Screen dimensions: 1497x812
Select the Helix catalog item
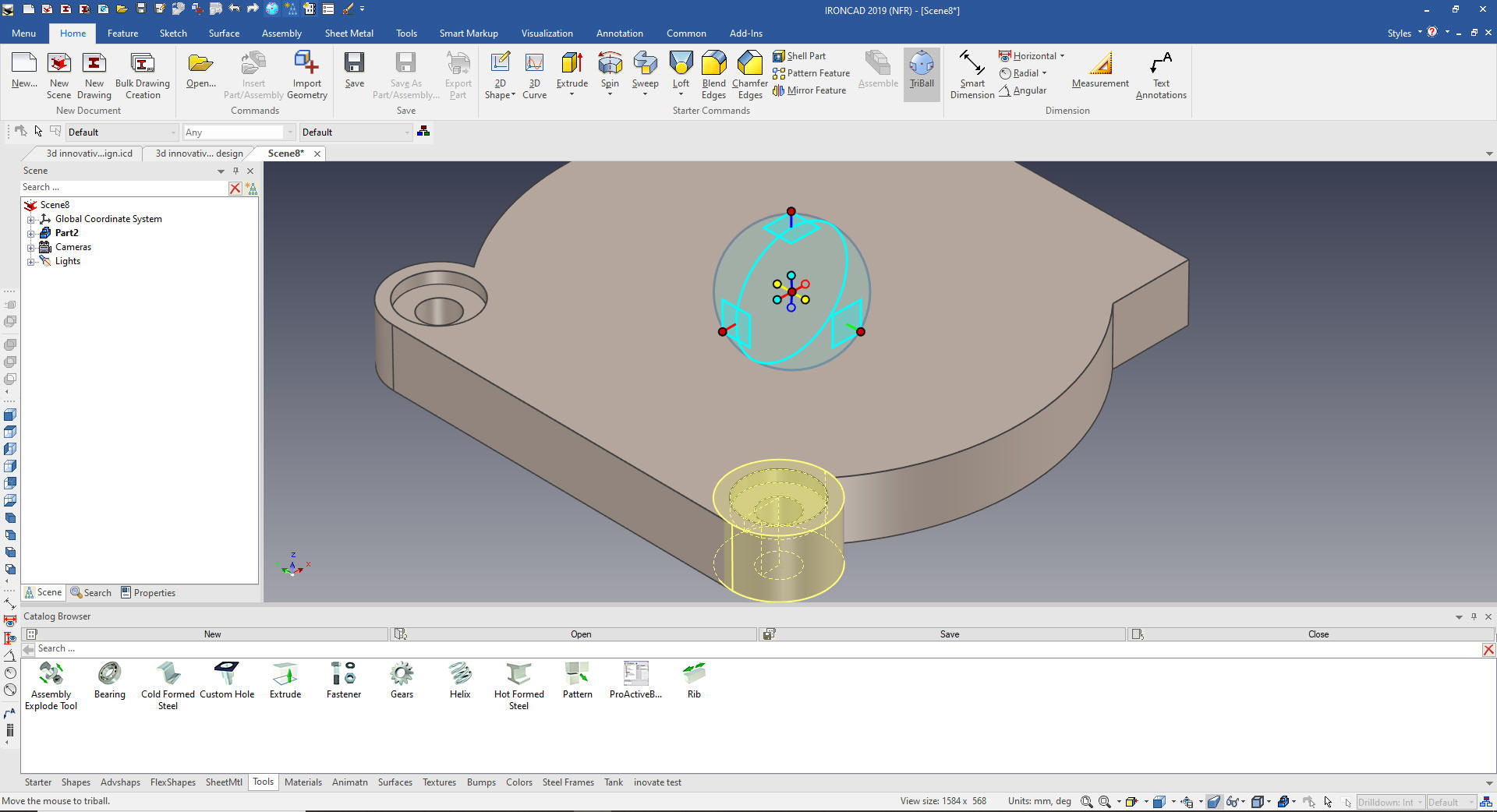point(460,680)
